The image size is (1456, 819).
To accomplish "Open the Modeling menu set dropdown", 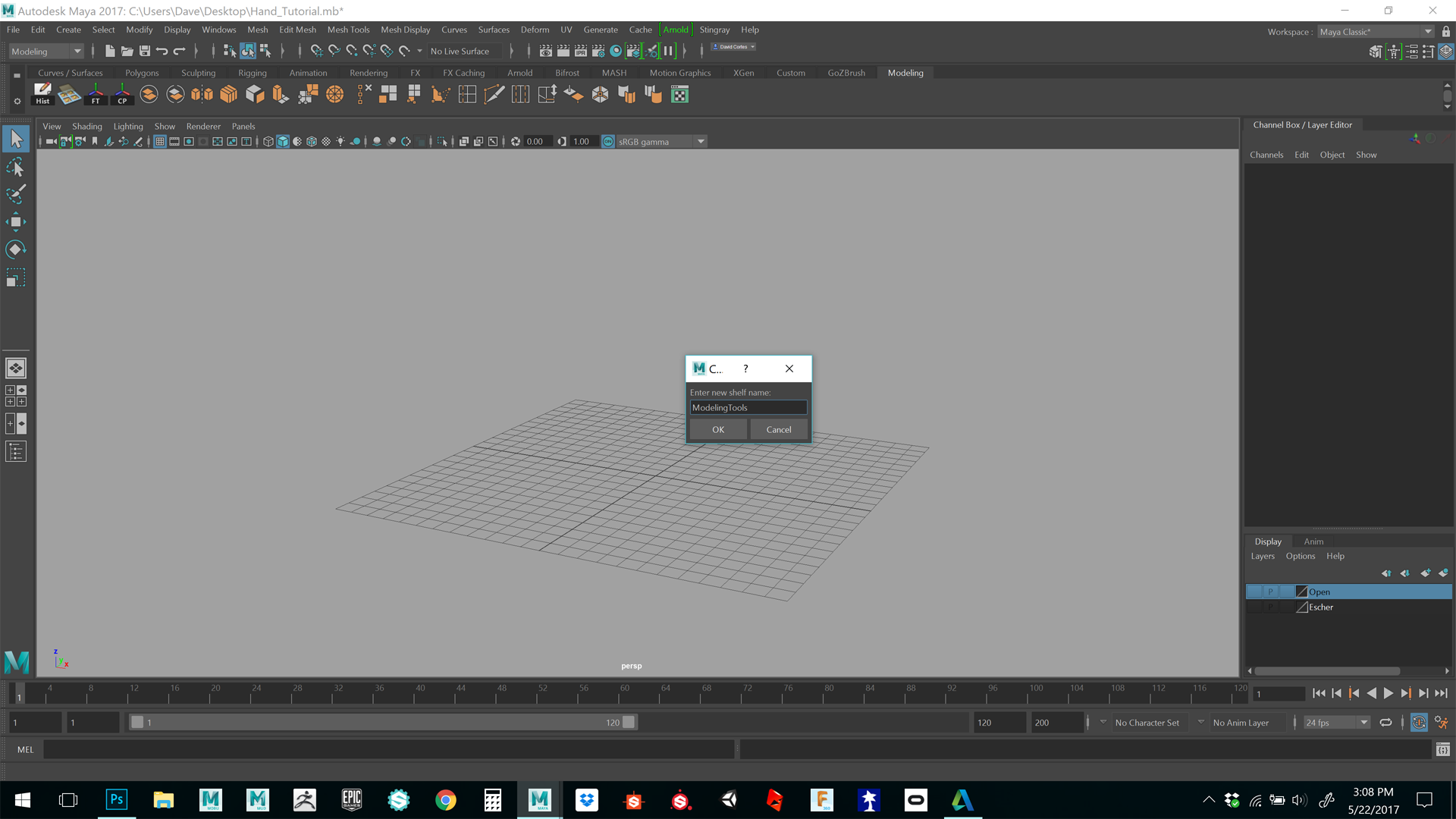I will tap(76, 51).
